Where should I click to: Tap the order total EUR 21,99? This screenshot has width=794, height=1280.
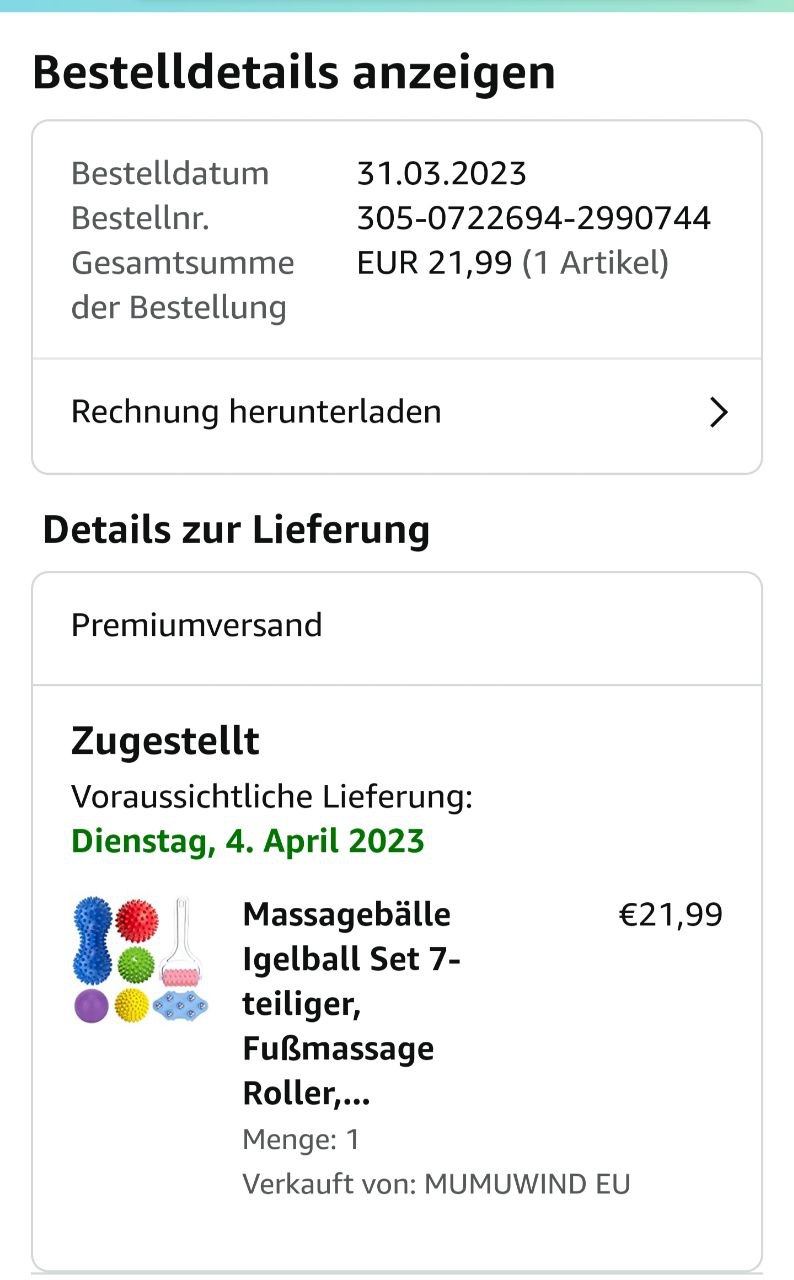click(434, 263)
